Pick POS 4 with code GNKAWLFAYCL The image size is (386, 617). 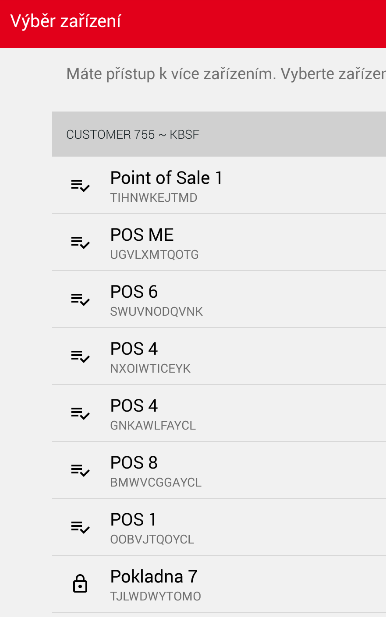coord(219,413)
